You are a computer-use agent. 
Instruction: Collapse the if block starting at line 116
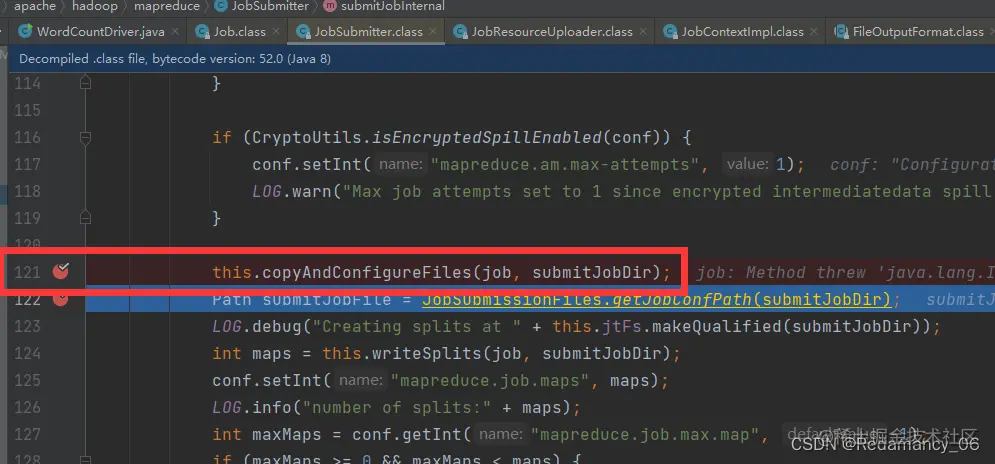(x=86, y=136)
